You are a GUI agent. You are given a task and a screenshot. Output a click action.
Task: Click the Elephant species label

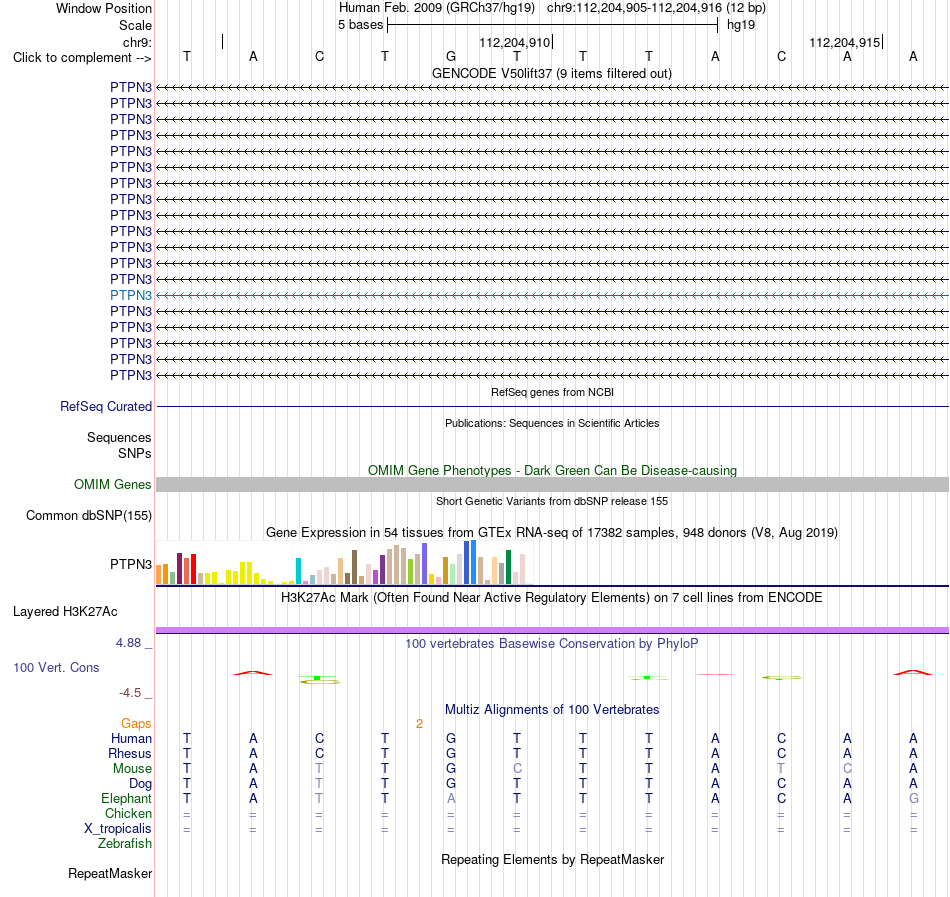126,798
